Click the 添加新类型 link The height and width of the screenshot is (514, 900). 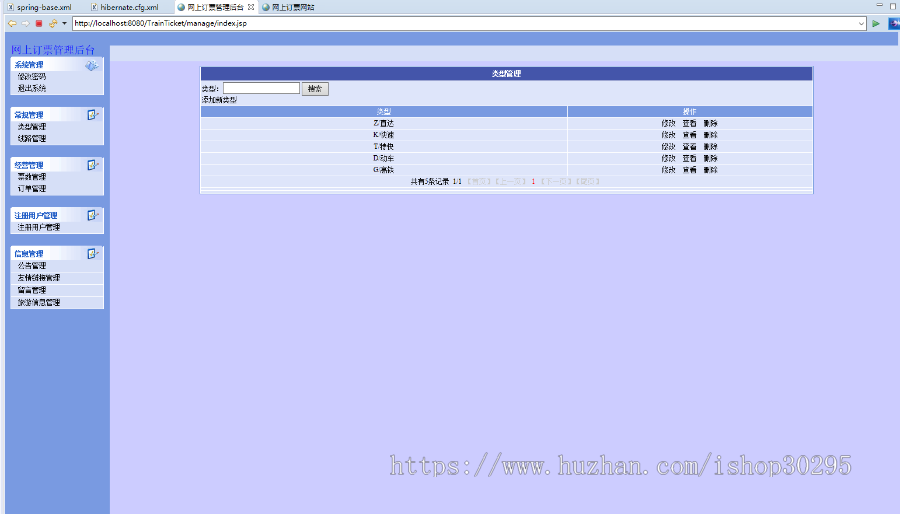[x=219, y=100]
